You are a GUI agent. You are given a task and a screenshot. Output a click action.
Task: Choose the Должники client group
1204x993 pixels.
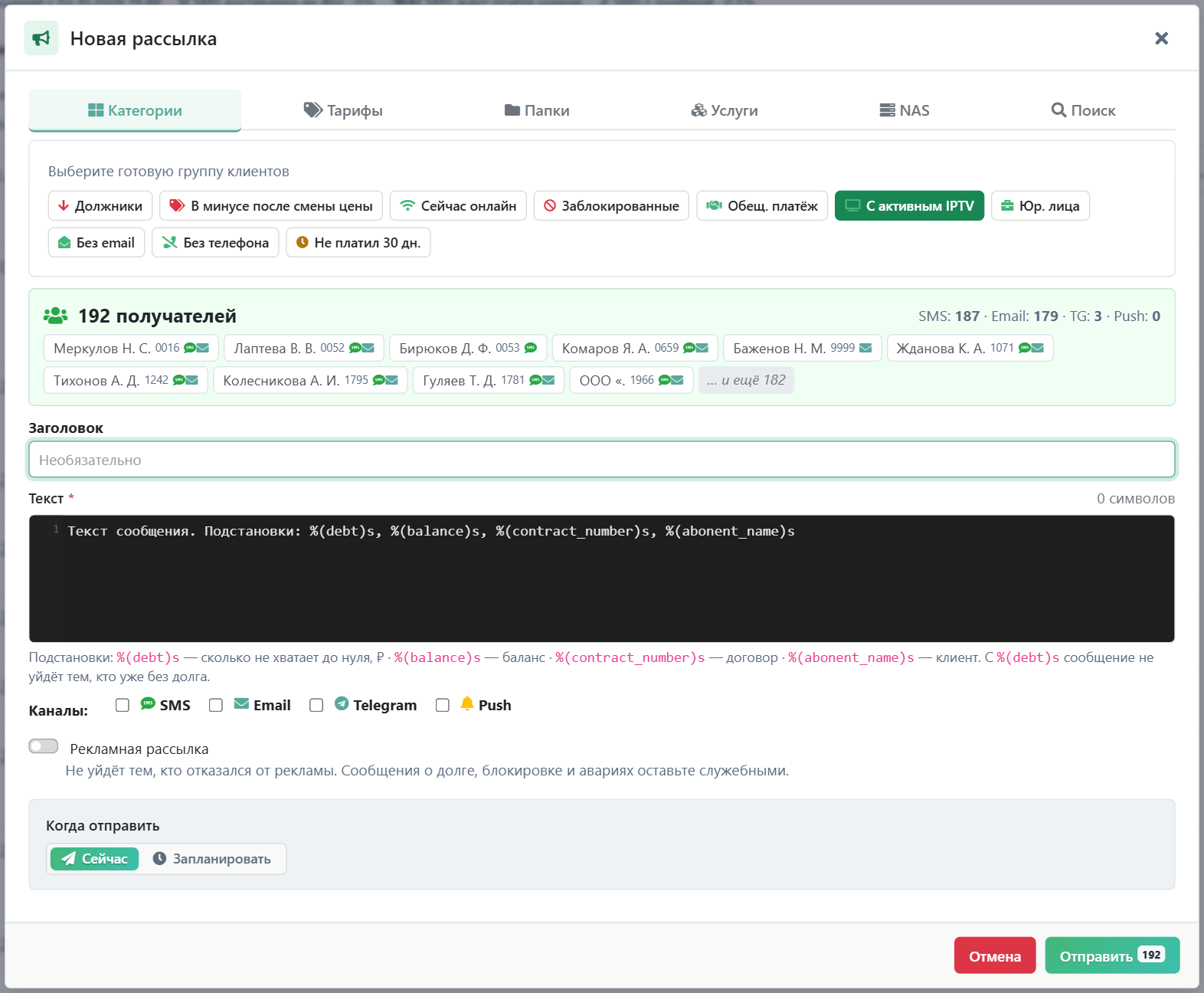point(100,205)
